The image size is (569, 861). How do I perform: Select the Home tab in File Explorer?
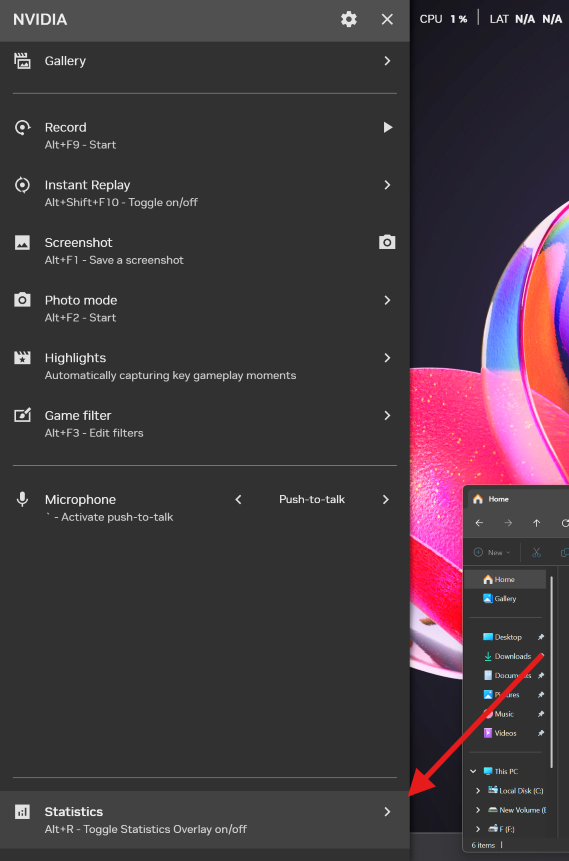(x=490, y=499)
